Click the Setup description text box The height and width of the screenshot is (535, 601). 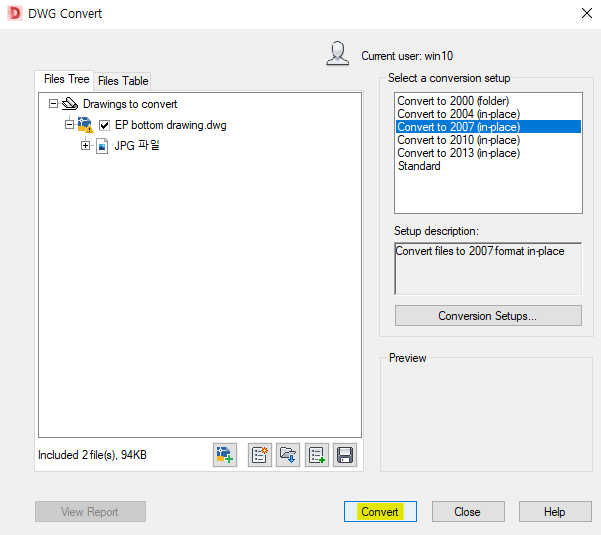coord(488,269)
